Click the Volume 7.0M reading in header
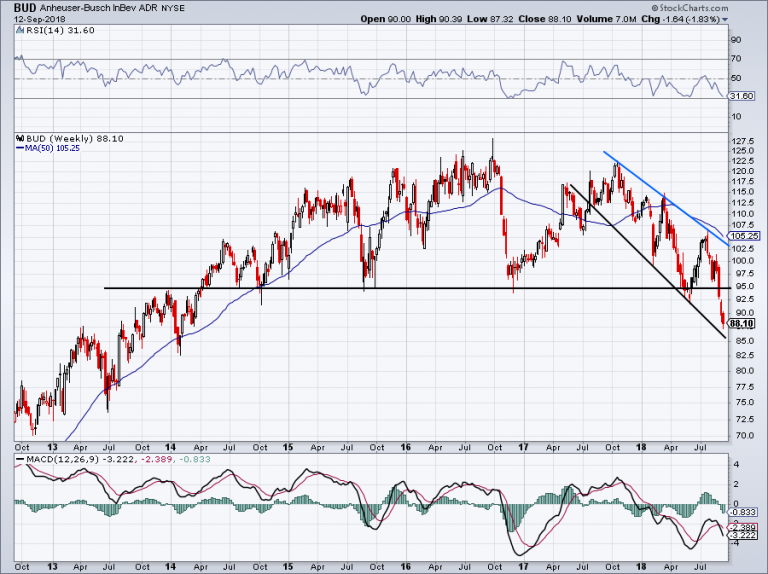Screen dimensions: 768x574 tap(607, 19)
